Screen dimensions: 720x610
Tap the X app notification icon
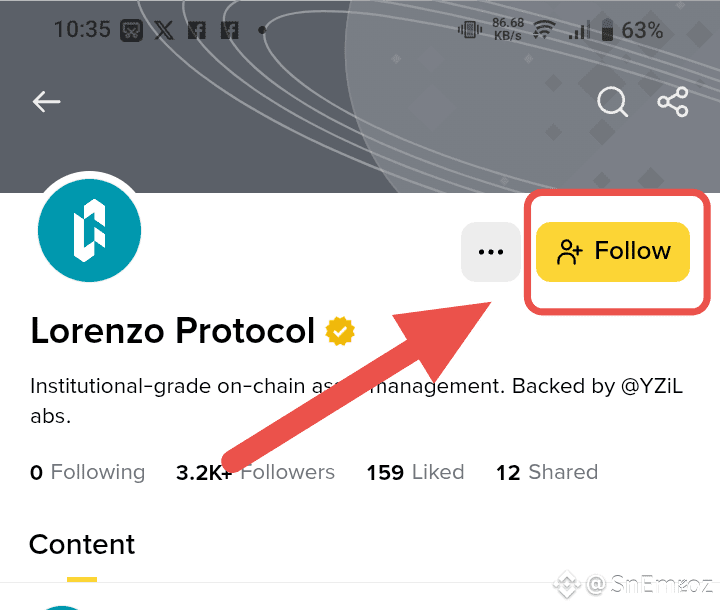tap(163, 30)
